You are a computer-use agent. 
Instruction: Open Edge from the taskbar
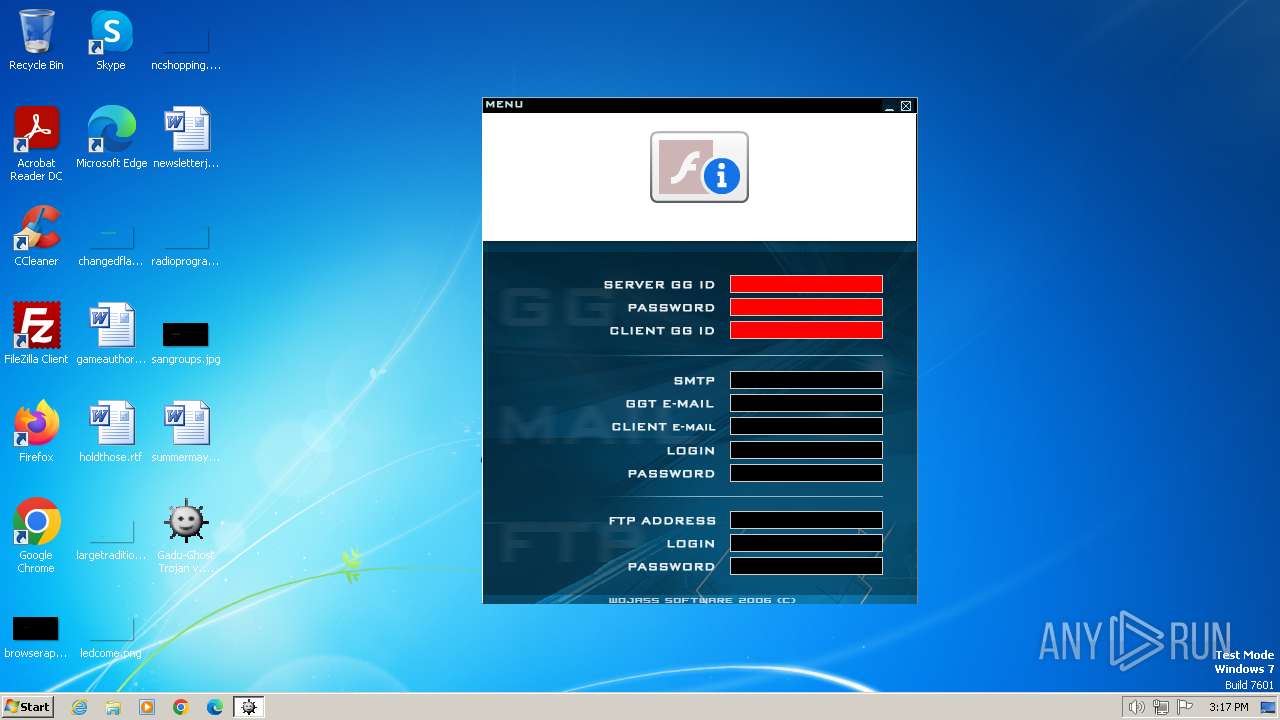point(215,707)
